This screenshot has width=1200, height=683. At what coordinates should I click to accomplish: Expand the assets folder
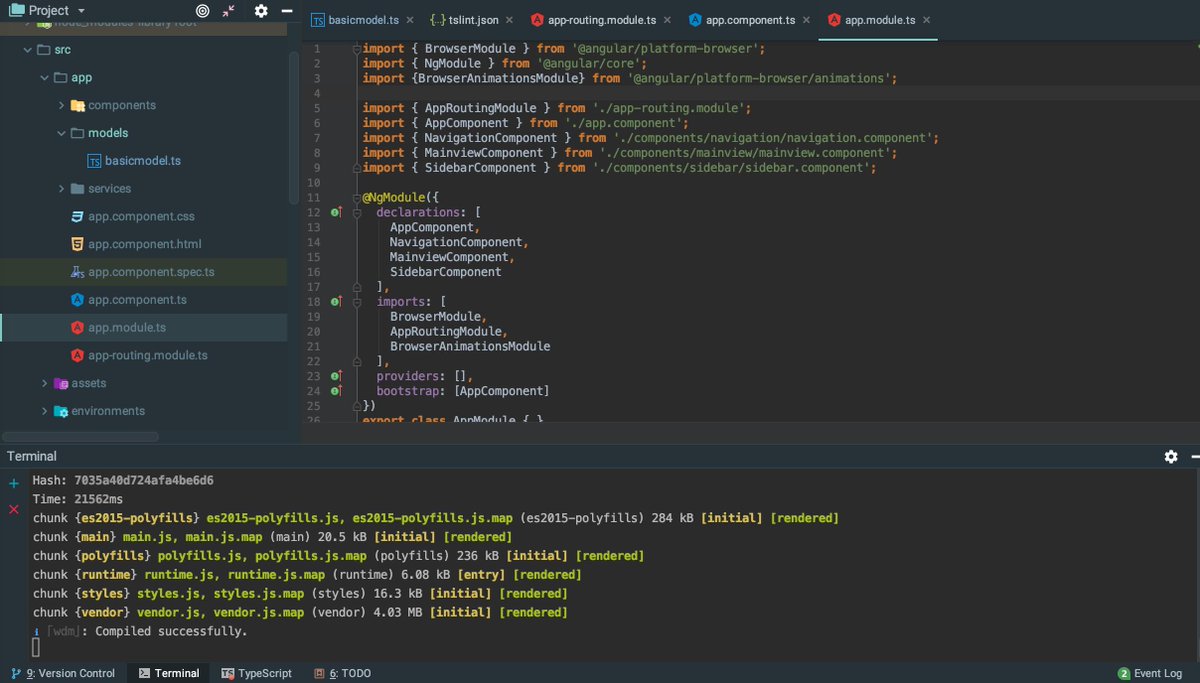(x=44, y=383)
